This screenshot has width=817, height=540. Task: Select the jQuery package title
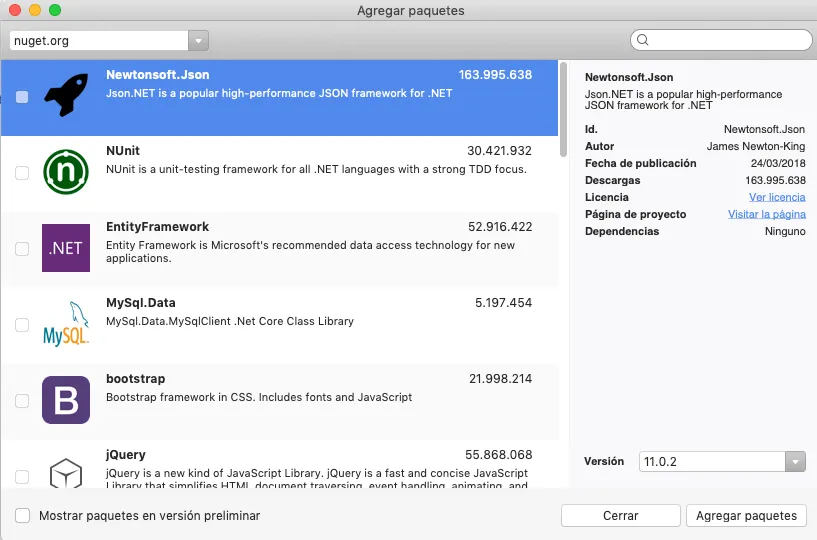coord(126,455)
